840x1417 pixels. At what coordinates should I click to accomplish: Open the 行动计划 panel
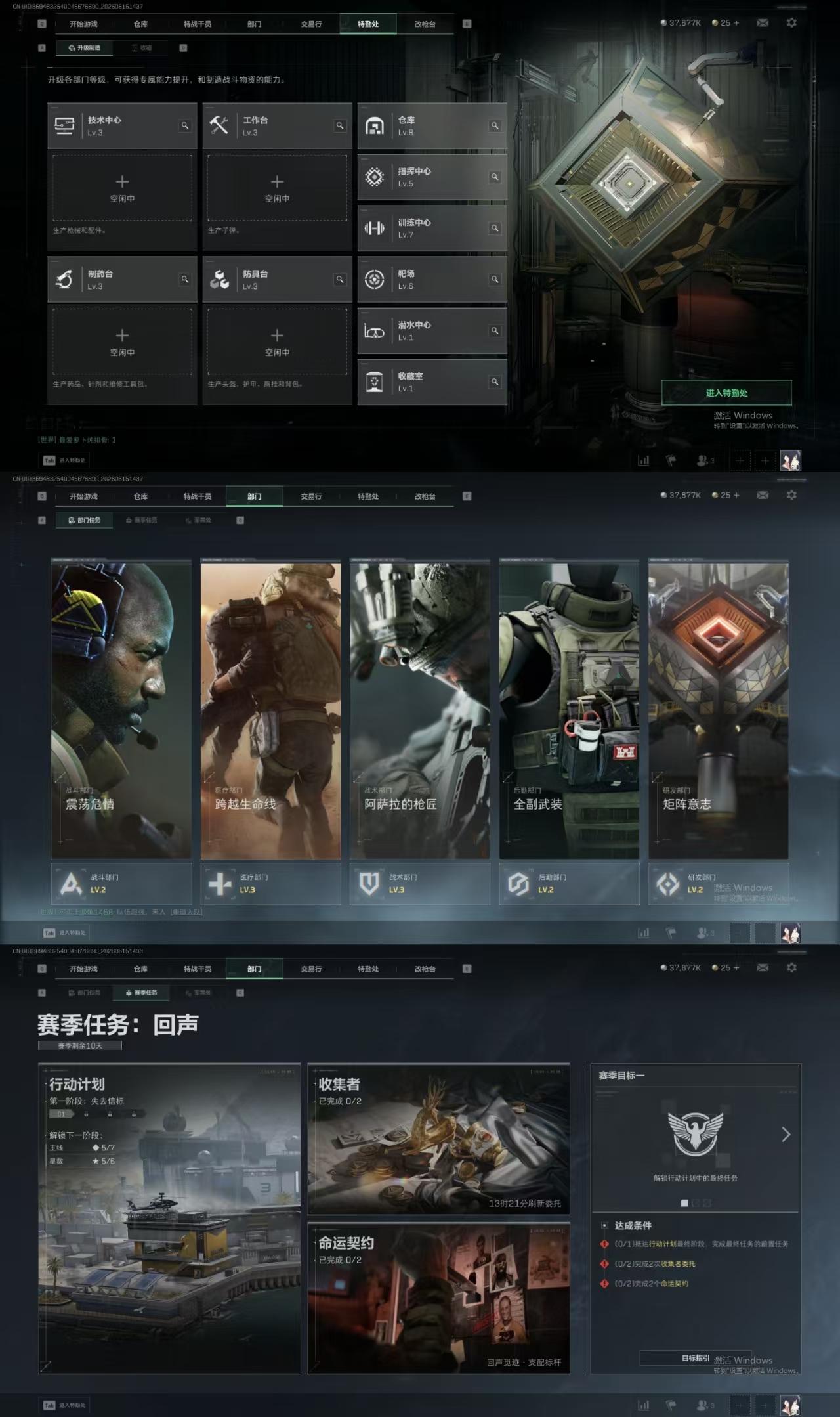169,1219
